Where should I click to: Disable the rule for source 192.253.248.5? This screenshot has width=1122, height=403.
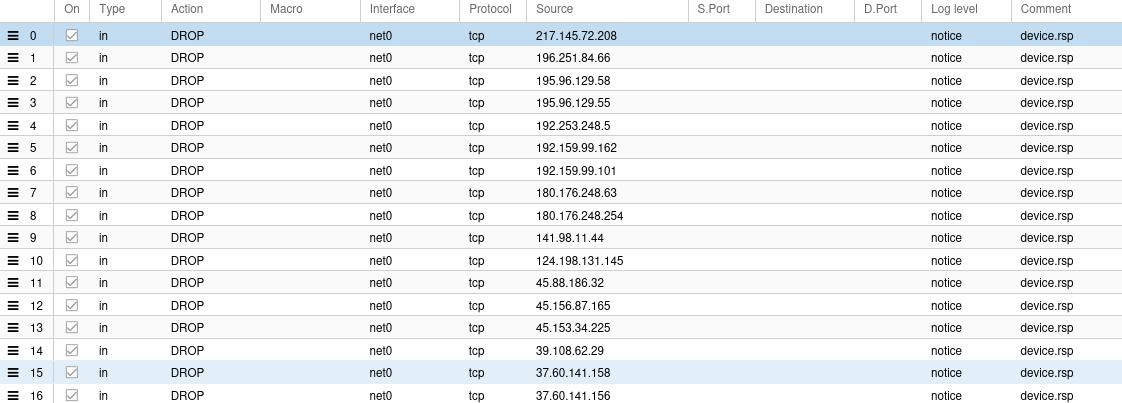72,126
